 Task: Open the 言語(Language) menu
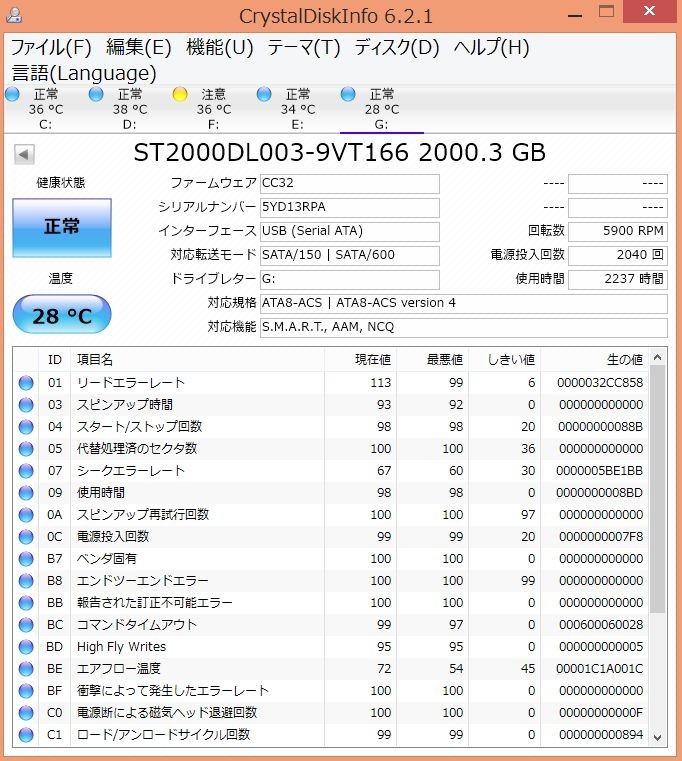coord(84,73)
